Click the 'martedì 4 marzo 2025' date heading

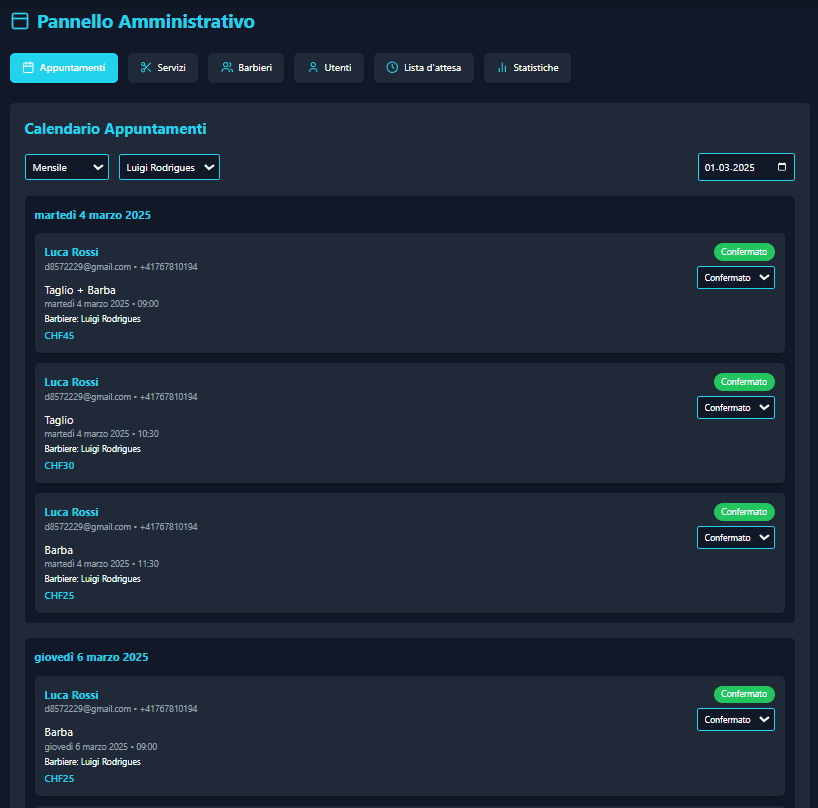[92, 215]
